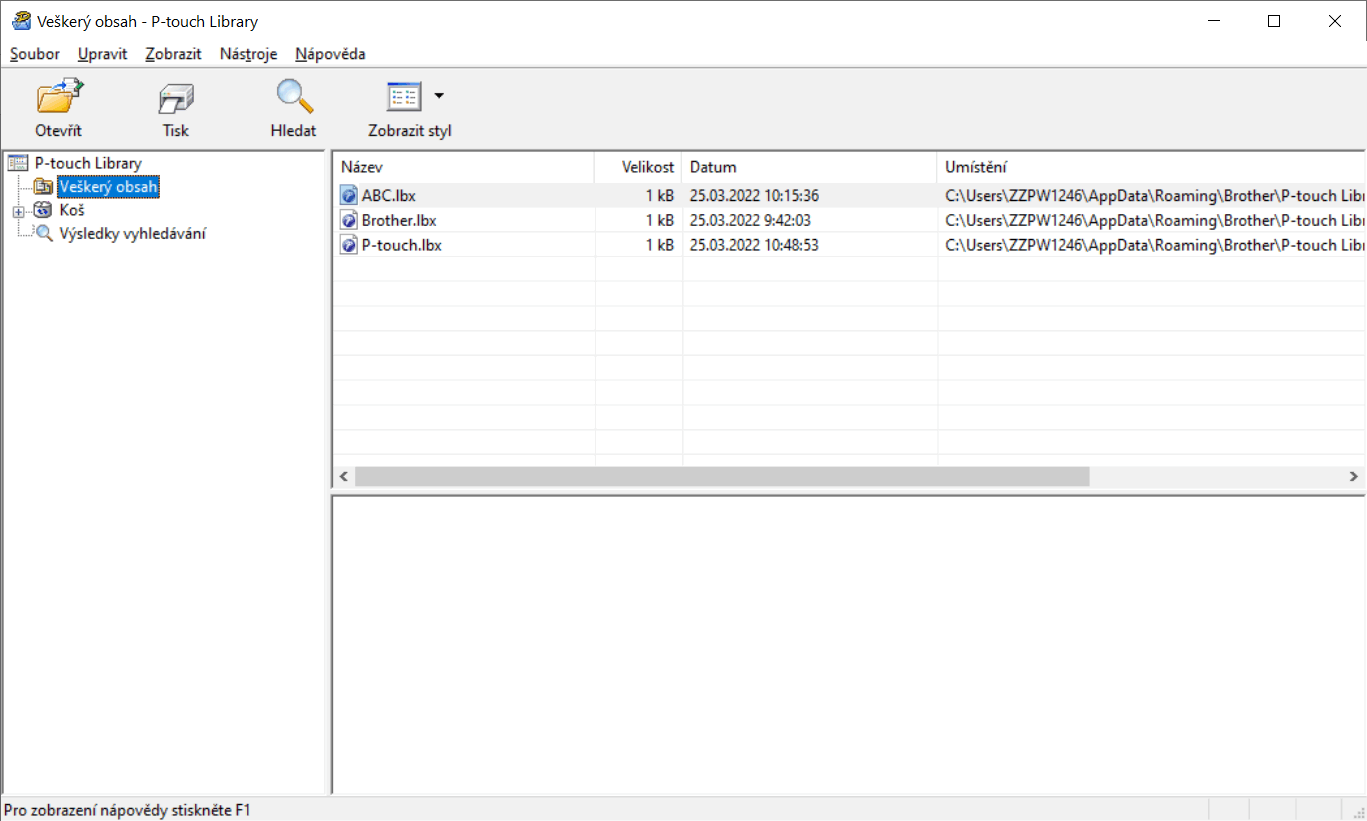Open the Upravit menu
This screenshot has height=821, width=1367.
click(x=102, y=54)
